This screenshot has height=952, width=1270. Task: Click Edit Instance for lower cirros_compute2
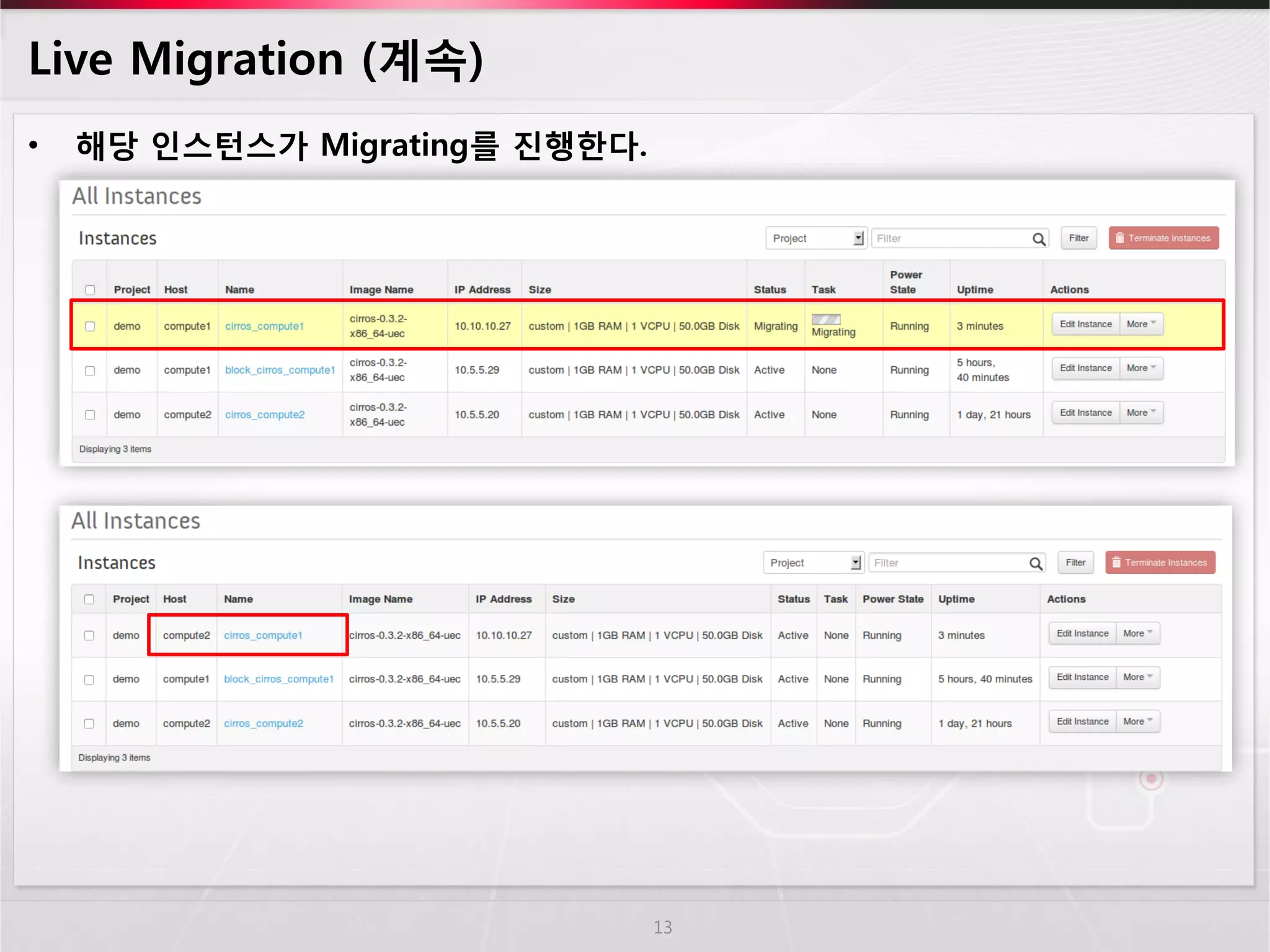coord(1083,721)
